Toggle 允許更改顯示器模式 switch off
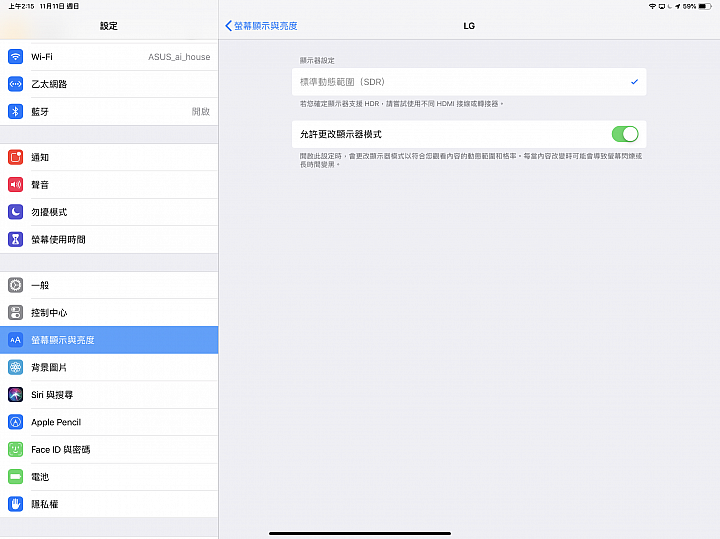 click(625, 134)
